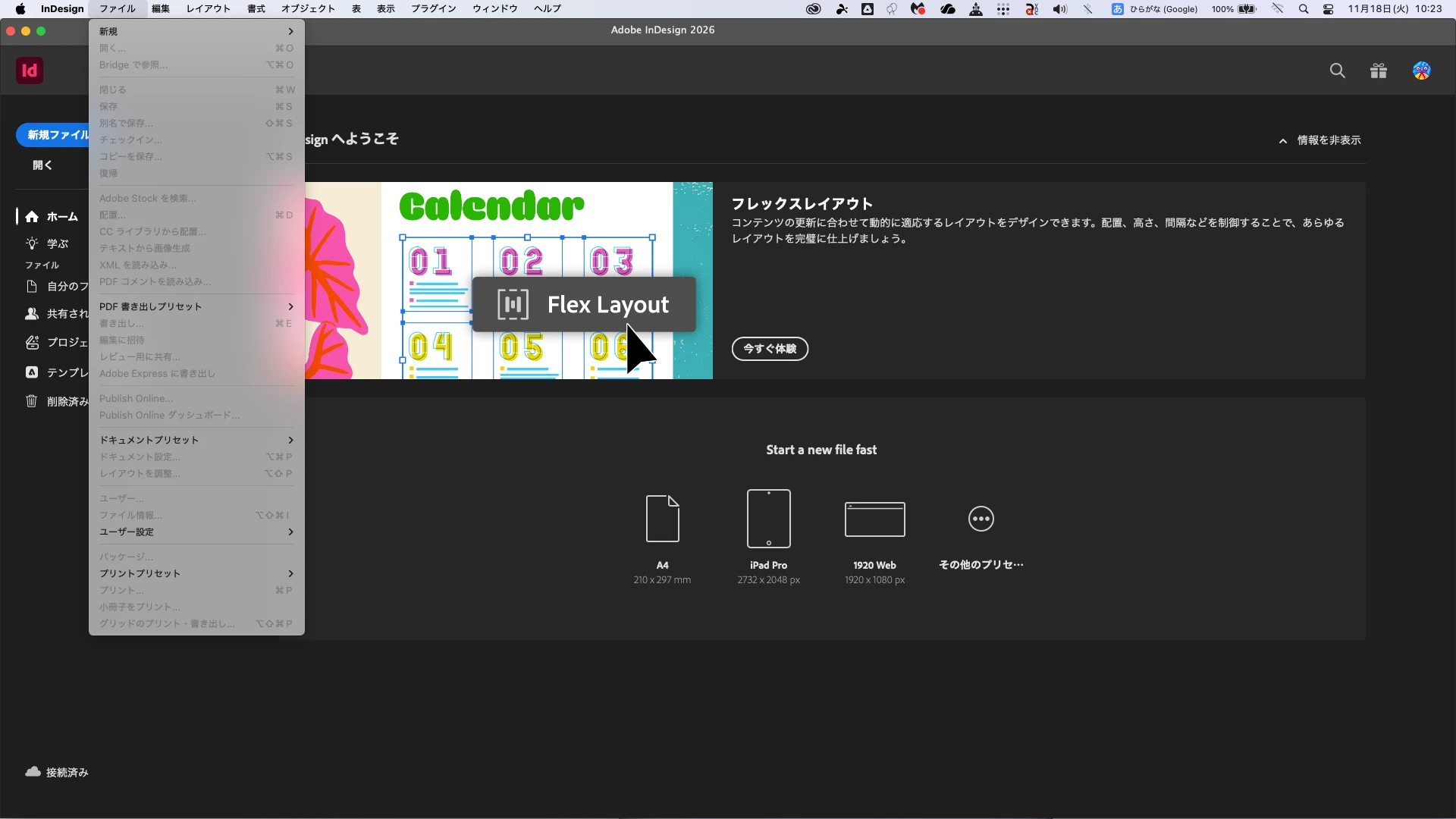This screenshot has width=1456, height=819.
Task: Choose the iPad Pro preset icon
Action: (x=768, y=519)
